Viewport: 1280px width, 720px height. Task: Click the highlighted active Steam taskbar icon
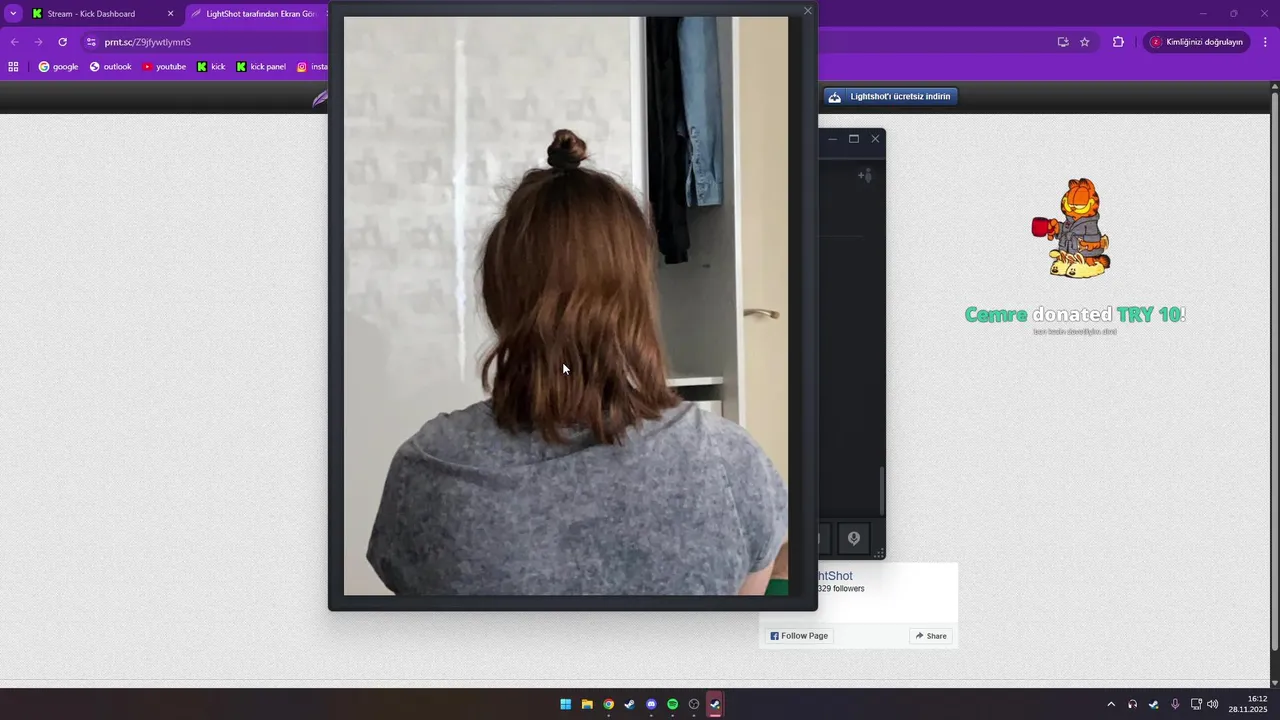(715, 704)
